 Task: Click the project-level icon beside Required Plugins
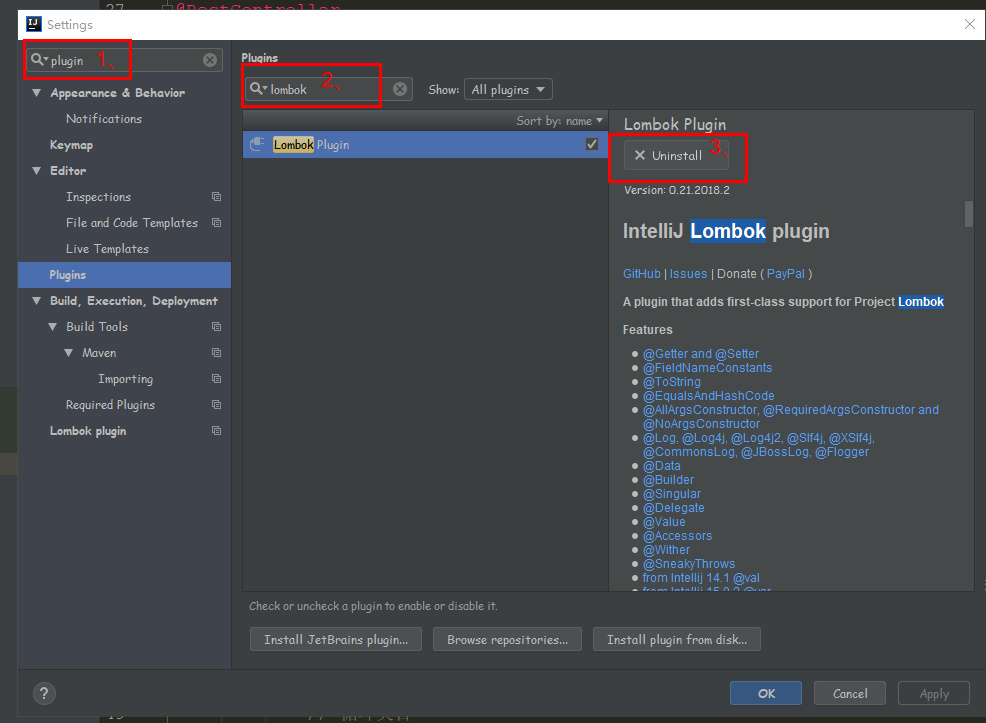216,404
